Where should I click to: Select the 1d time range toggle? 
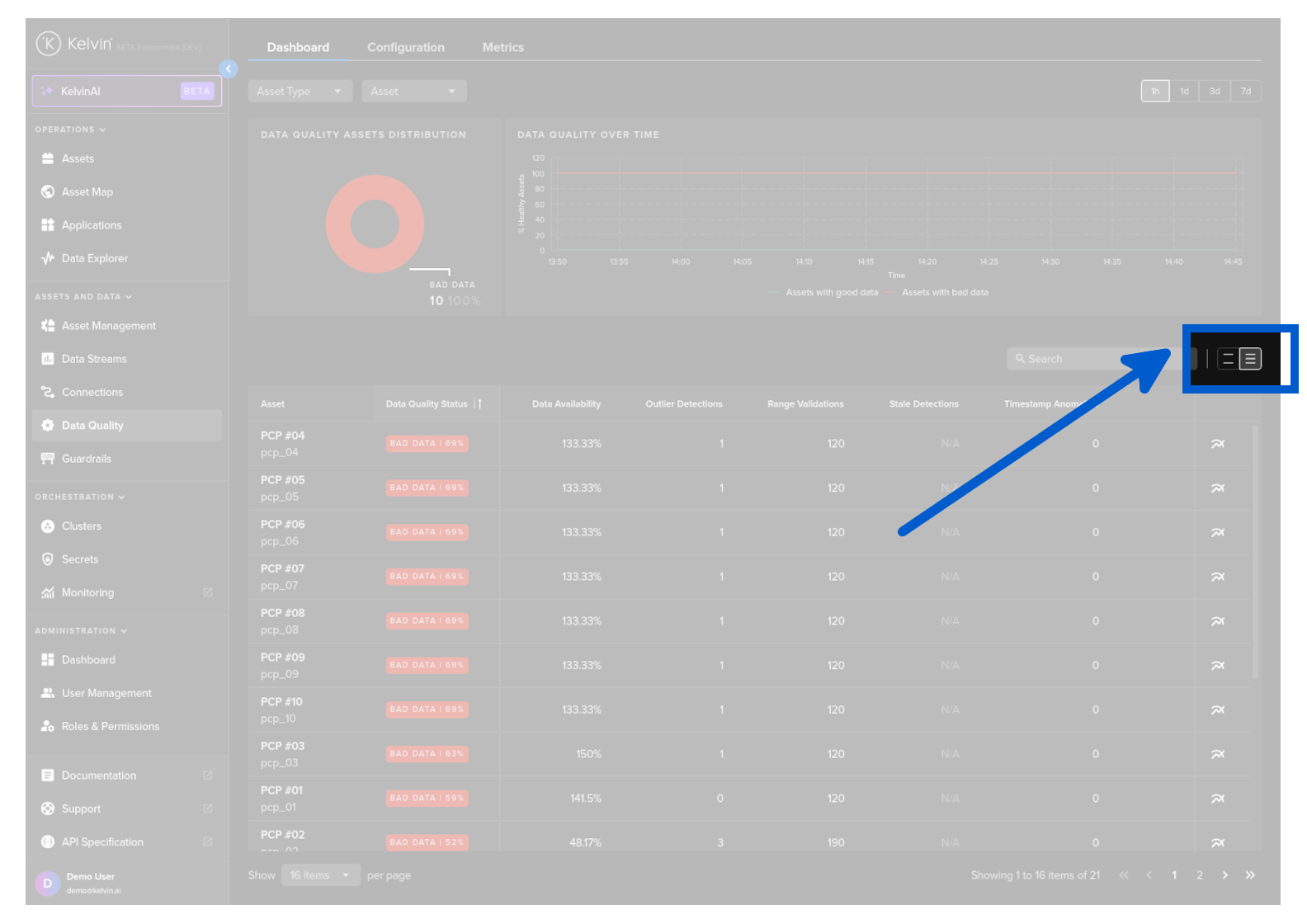1184,92
